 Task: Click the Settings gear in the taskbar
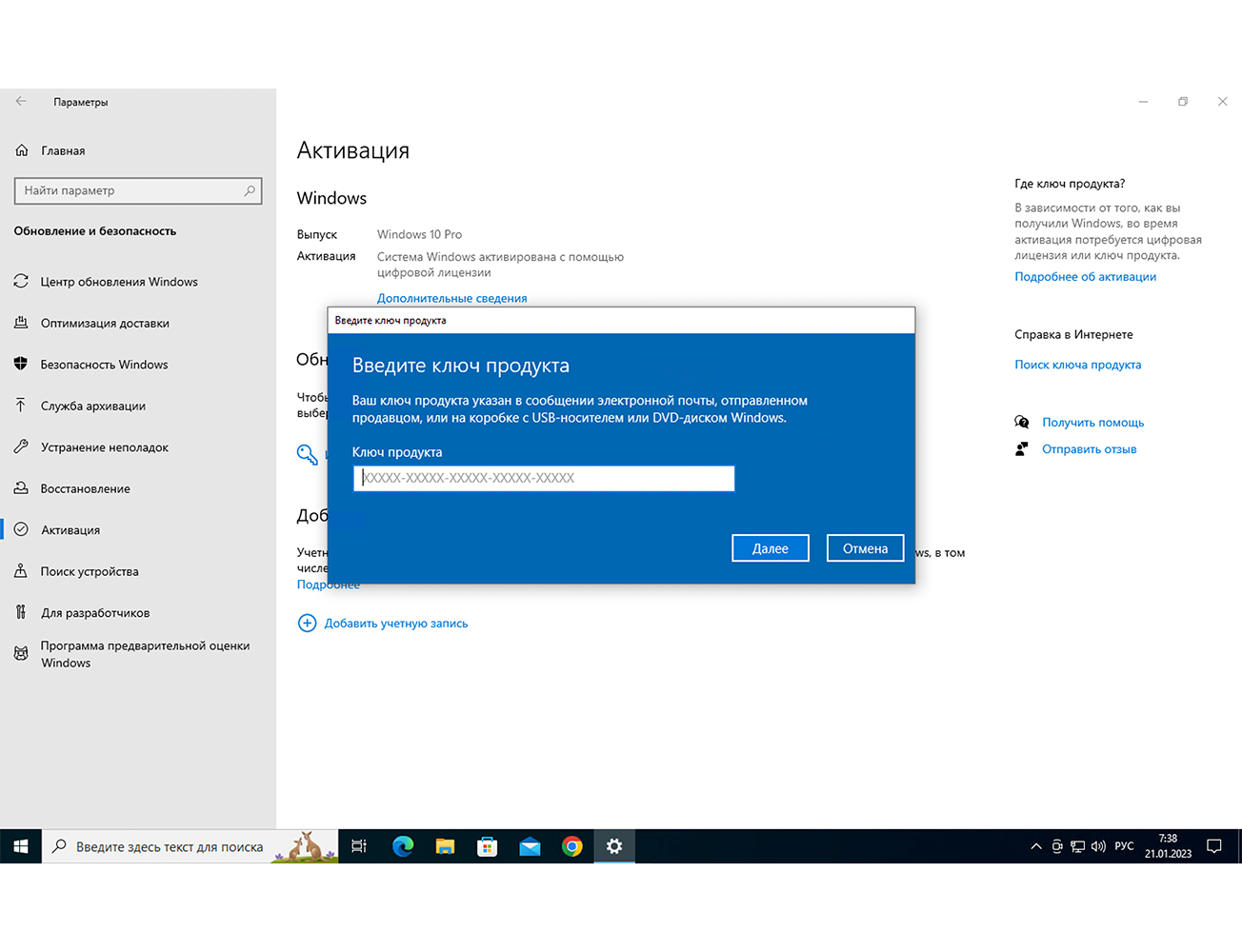[x=614, y=846]
